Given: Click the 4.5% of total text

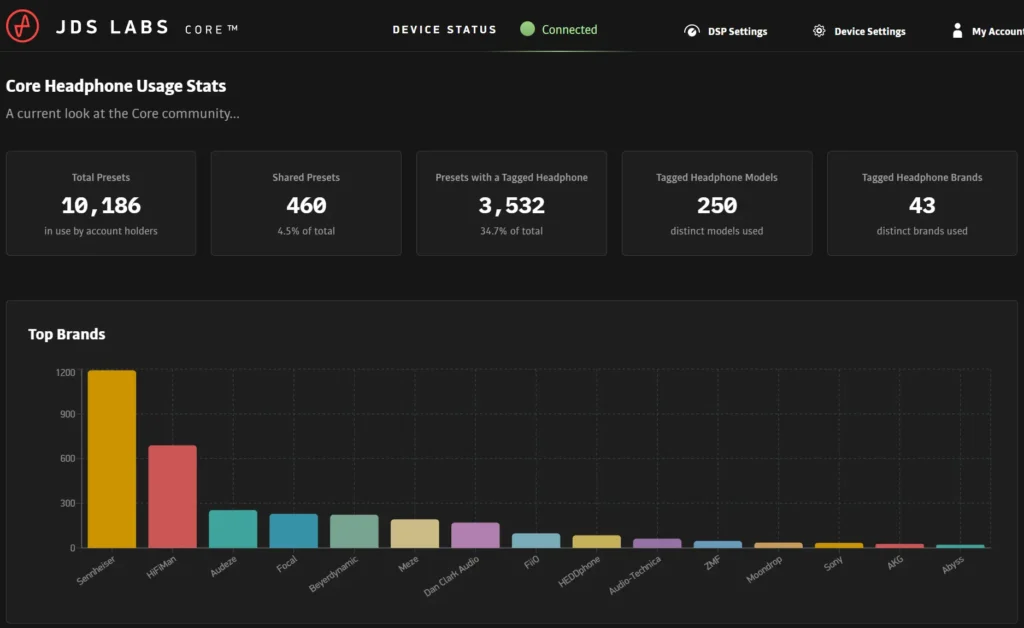Looking at the screenshot, I should click(306, 231).
